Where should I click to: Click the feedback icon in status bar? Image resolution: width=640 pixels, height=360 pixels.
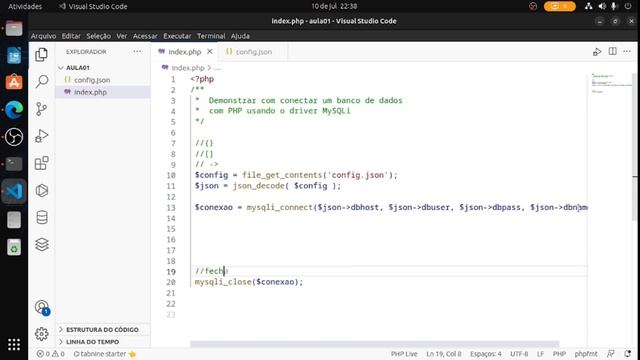click(611, 354)
